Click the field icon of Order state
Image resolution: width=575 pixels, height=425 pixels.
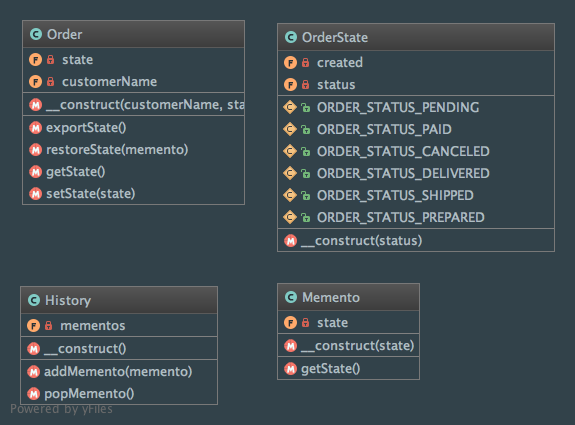(x=36, y=59)
